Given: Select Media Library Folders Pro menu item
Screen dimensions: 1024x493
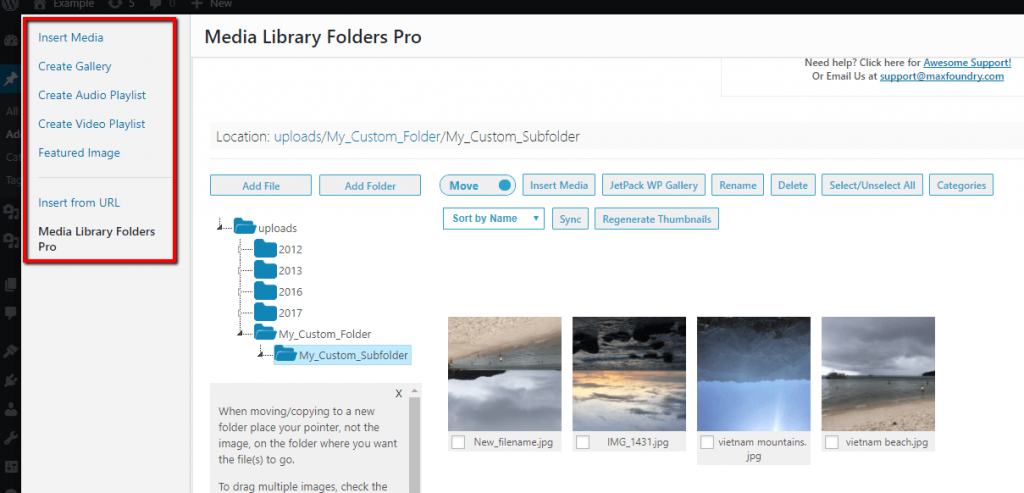Looking at the screenshot, I should pos(97,239).
